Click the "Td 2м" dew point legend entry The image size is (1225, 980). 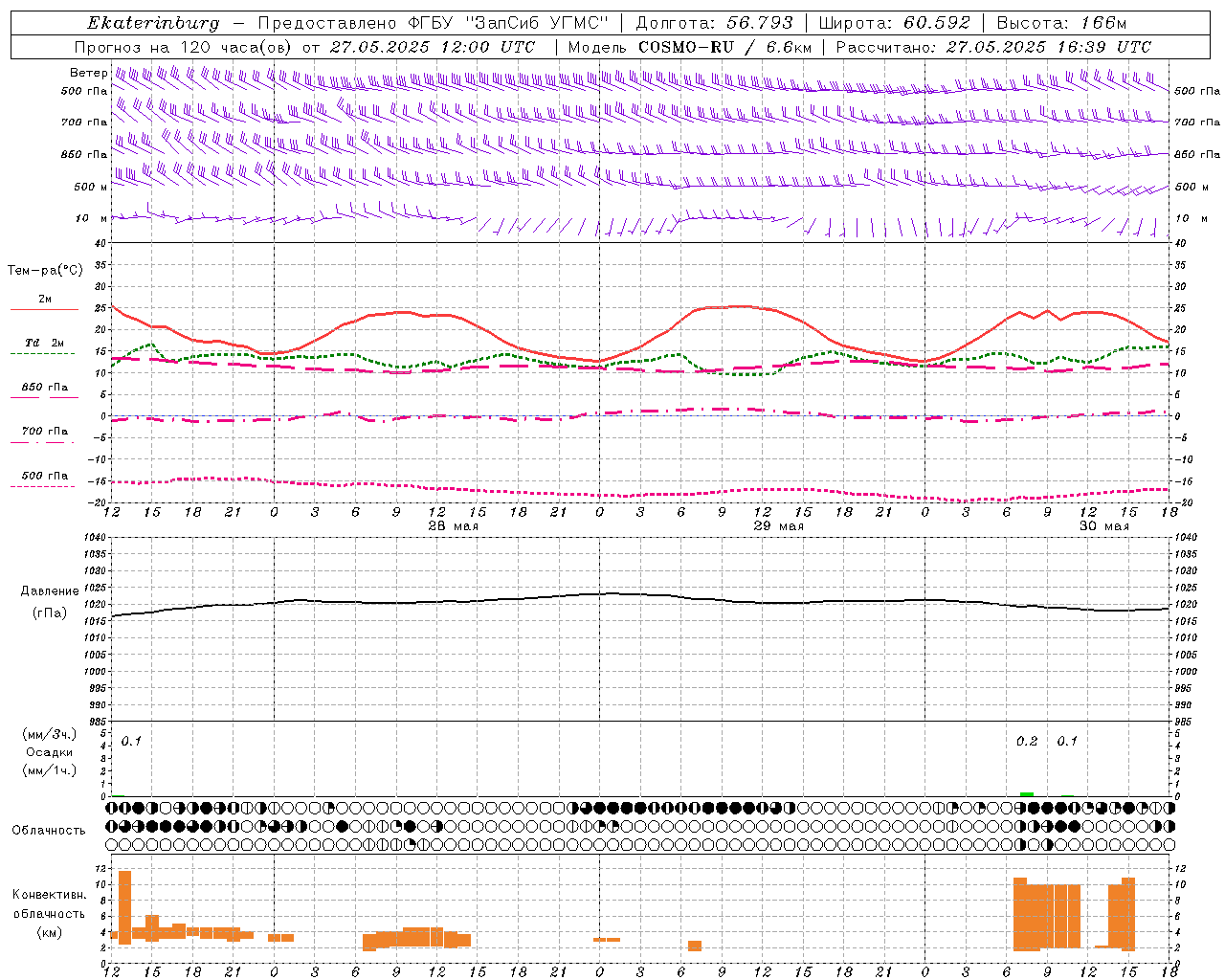click(44, 343)
